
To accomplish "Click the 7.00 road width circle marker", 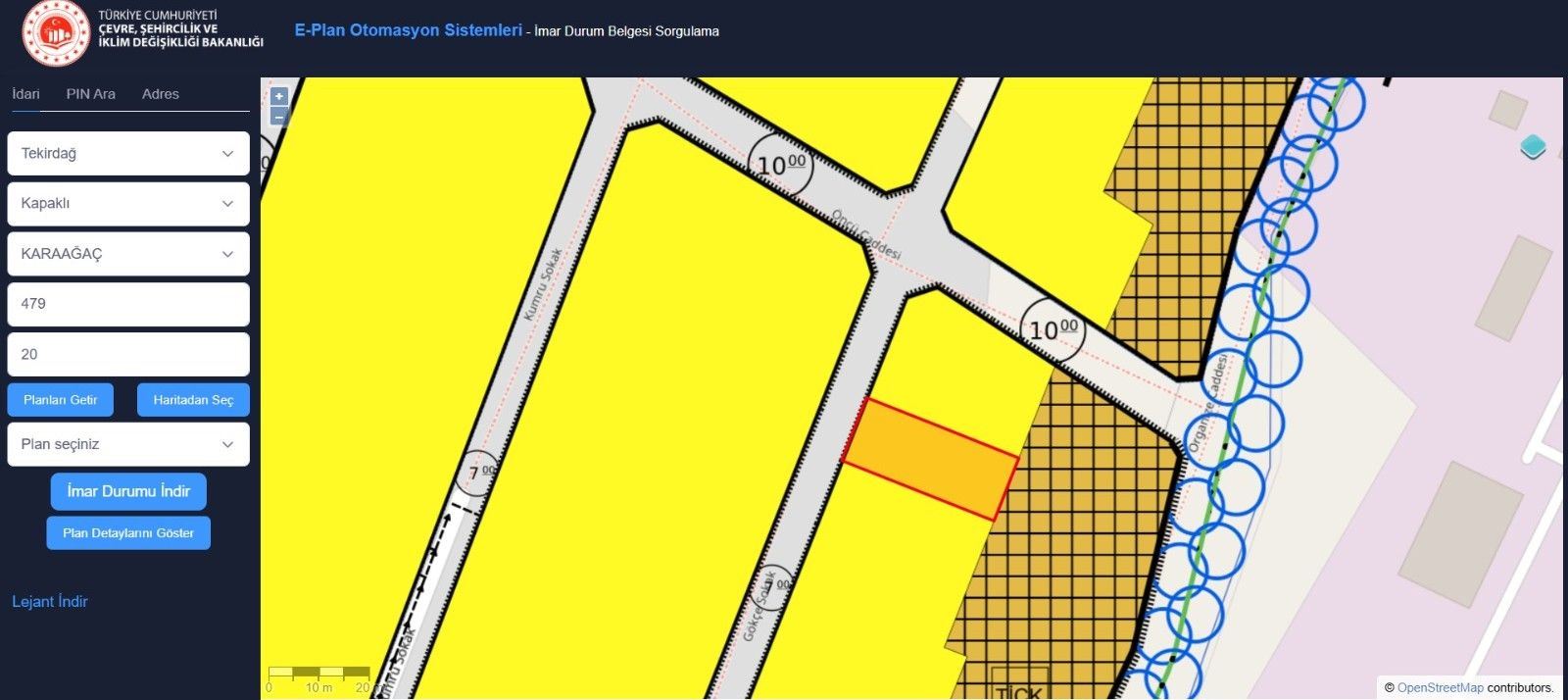I will 478,474.
